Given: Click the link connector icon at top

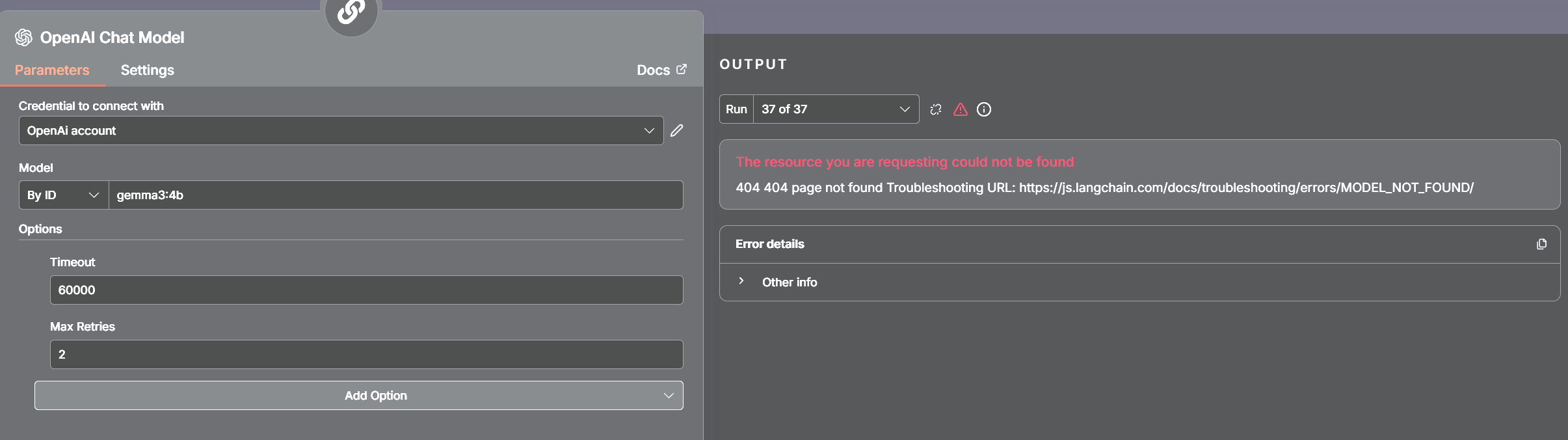Looking at the screenshot, I should point(351,12).
